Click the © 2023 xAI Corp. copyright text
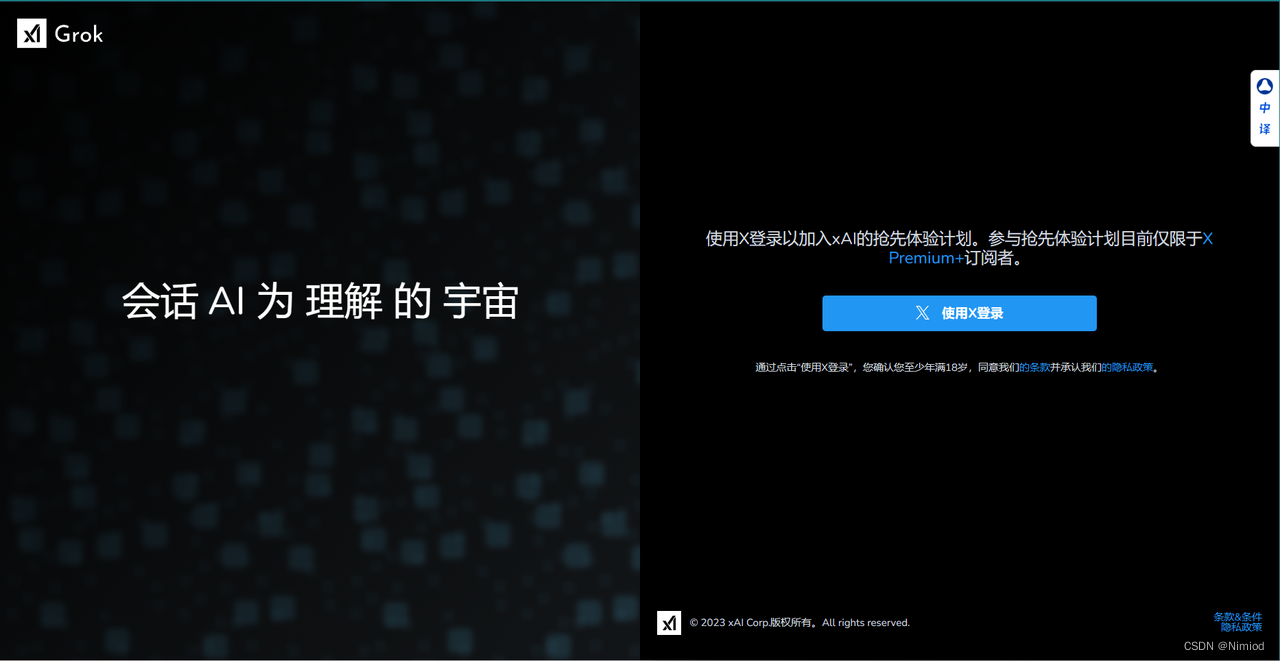Screen dimensions: 1280x661 tap(799, 623)
